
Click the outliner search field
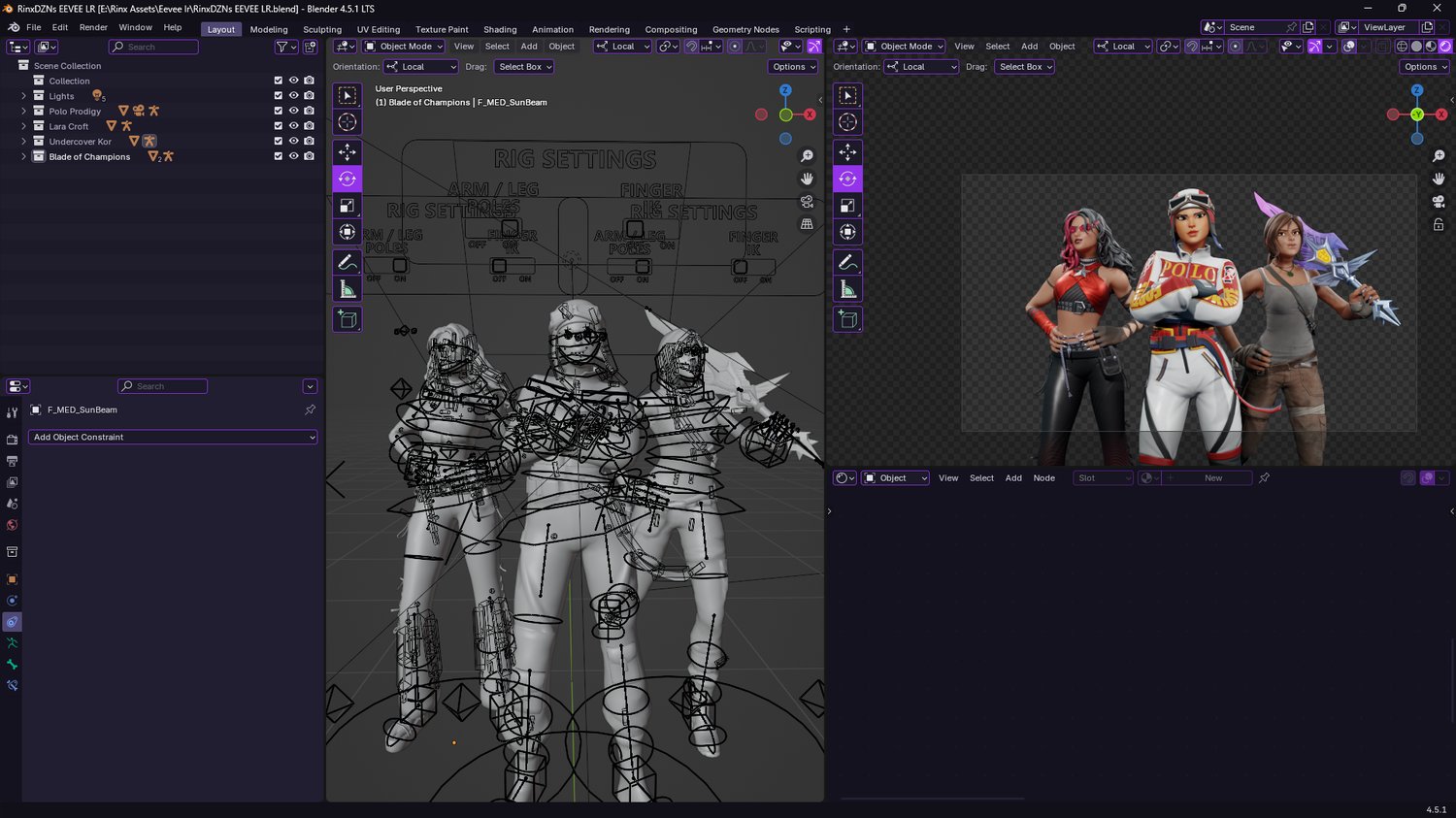coord(155,47)
